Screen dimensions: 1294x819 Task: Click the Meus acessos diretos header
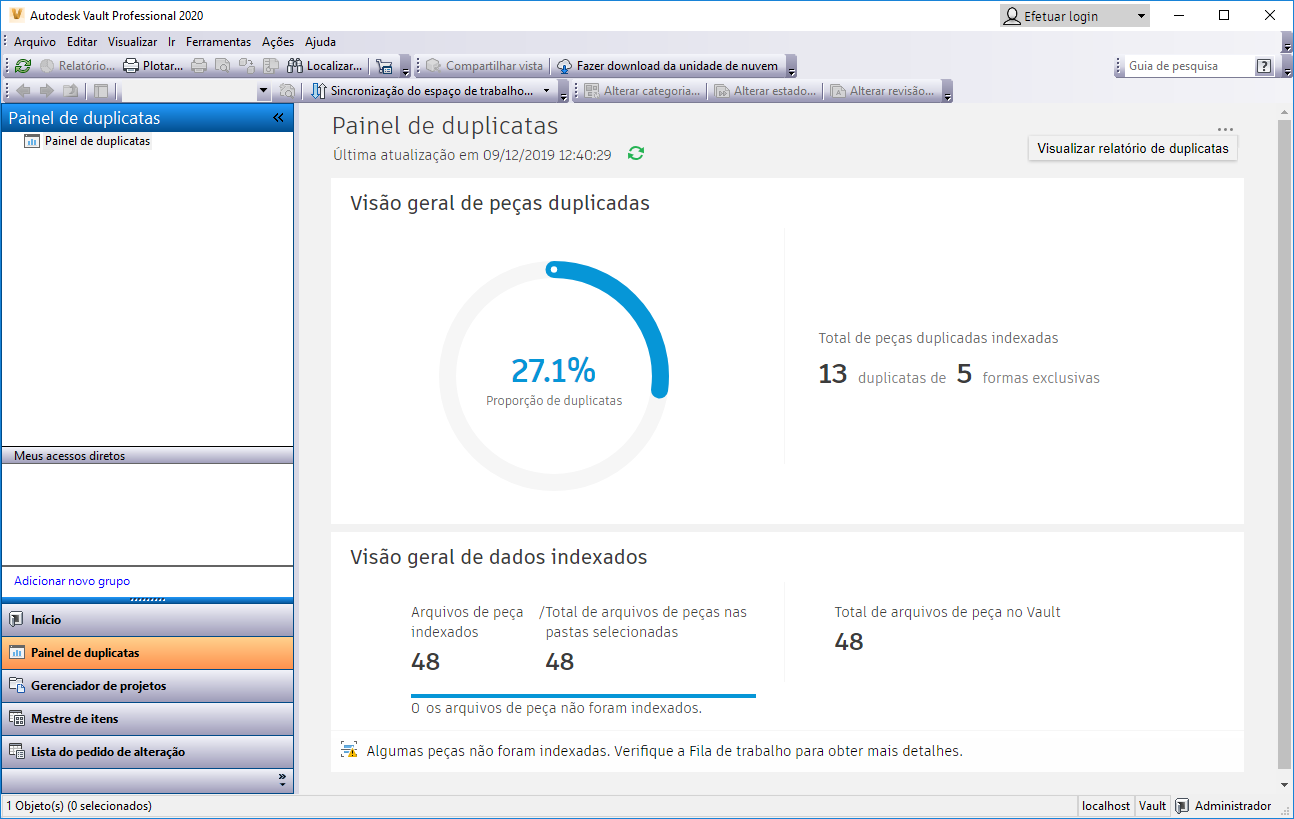click(x=147, y=456)
